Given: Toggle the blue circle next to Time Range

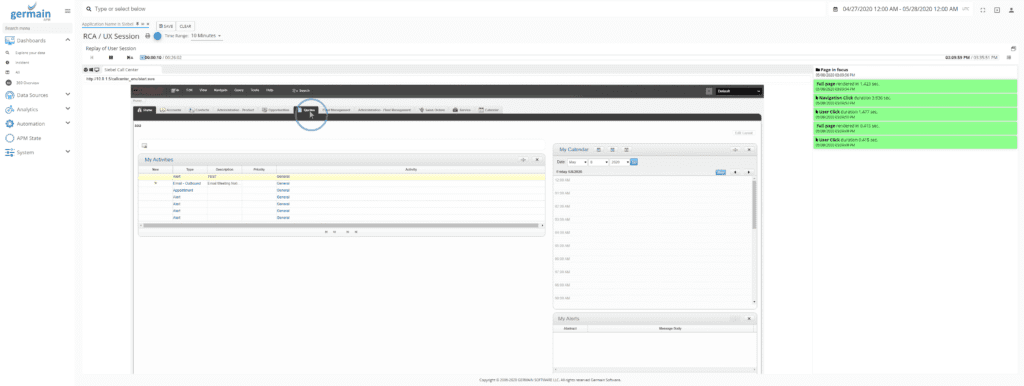Looking at the screenshot, I should [x=157, y=36].
